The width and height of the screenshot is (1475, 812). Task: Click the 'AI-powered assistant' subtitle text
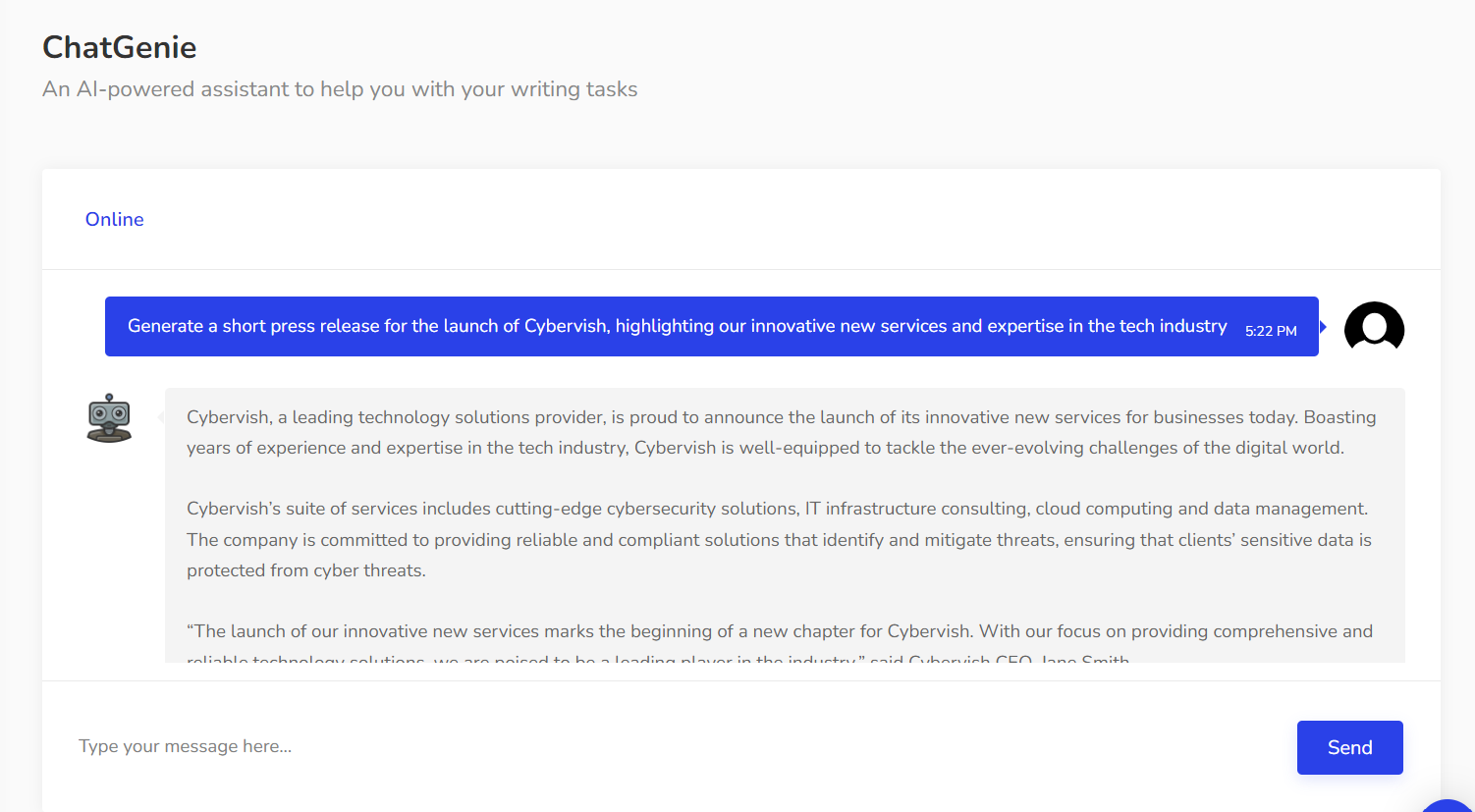pos(340,89)
